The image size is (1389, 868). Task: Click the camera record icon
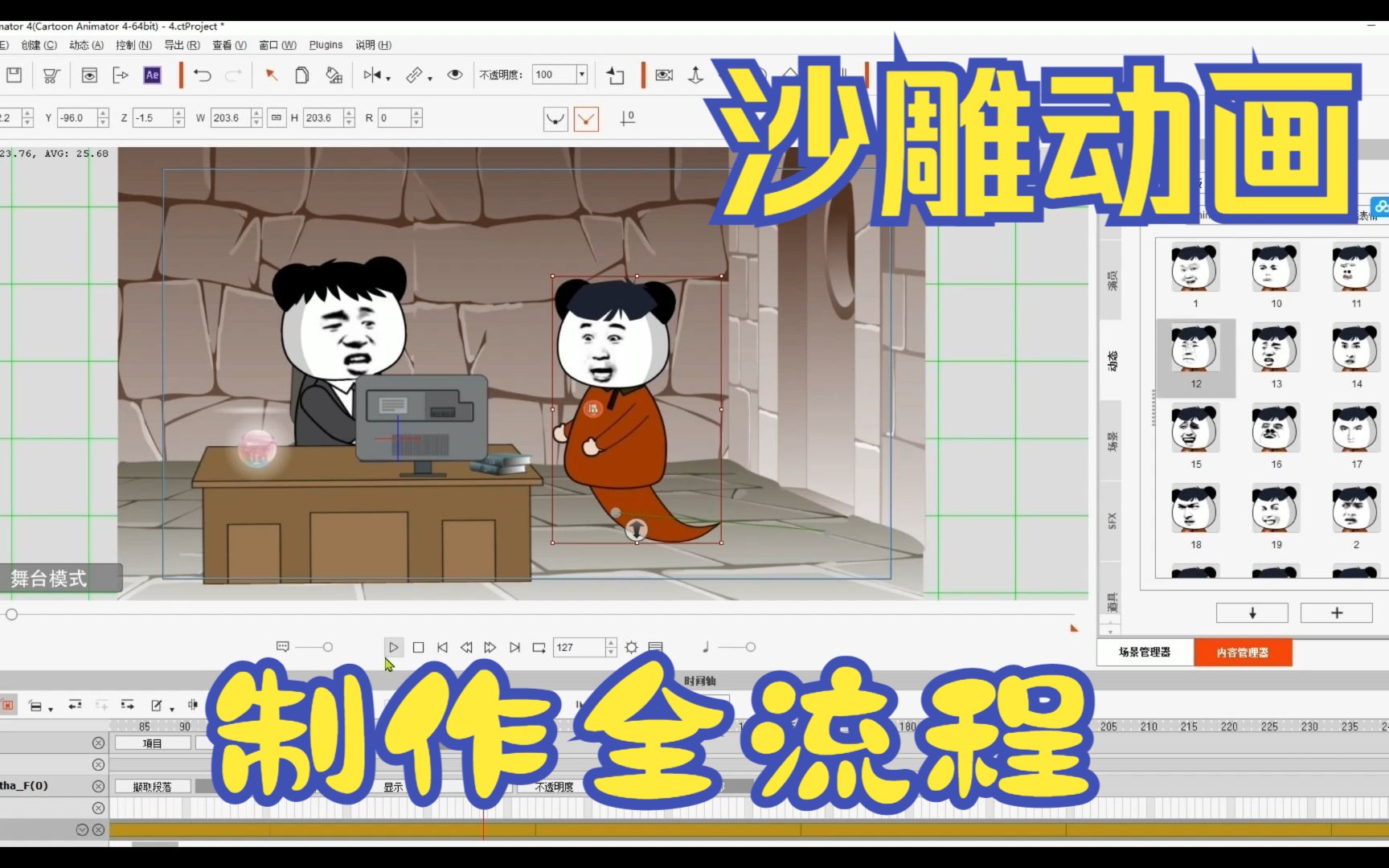tap(664, 75)
